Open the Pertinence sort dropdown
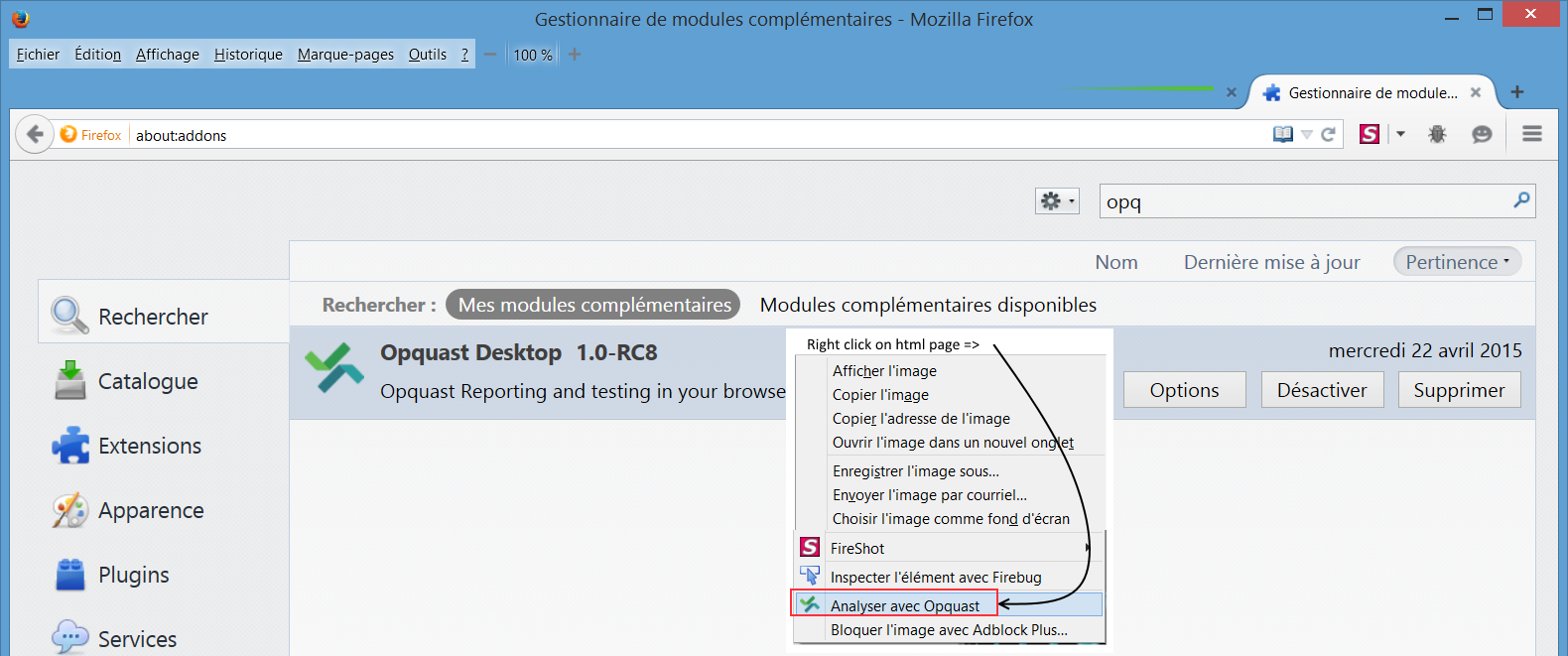 [x=1458, y=262]
